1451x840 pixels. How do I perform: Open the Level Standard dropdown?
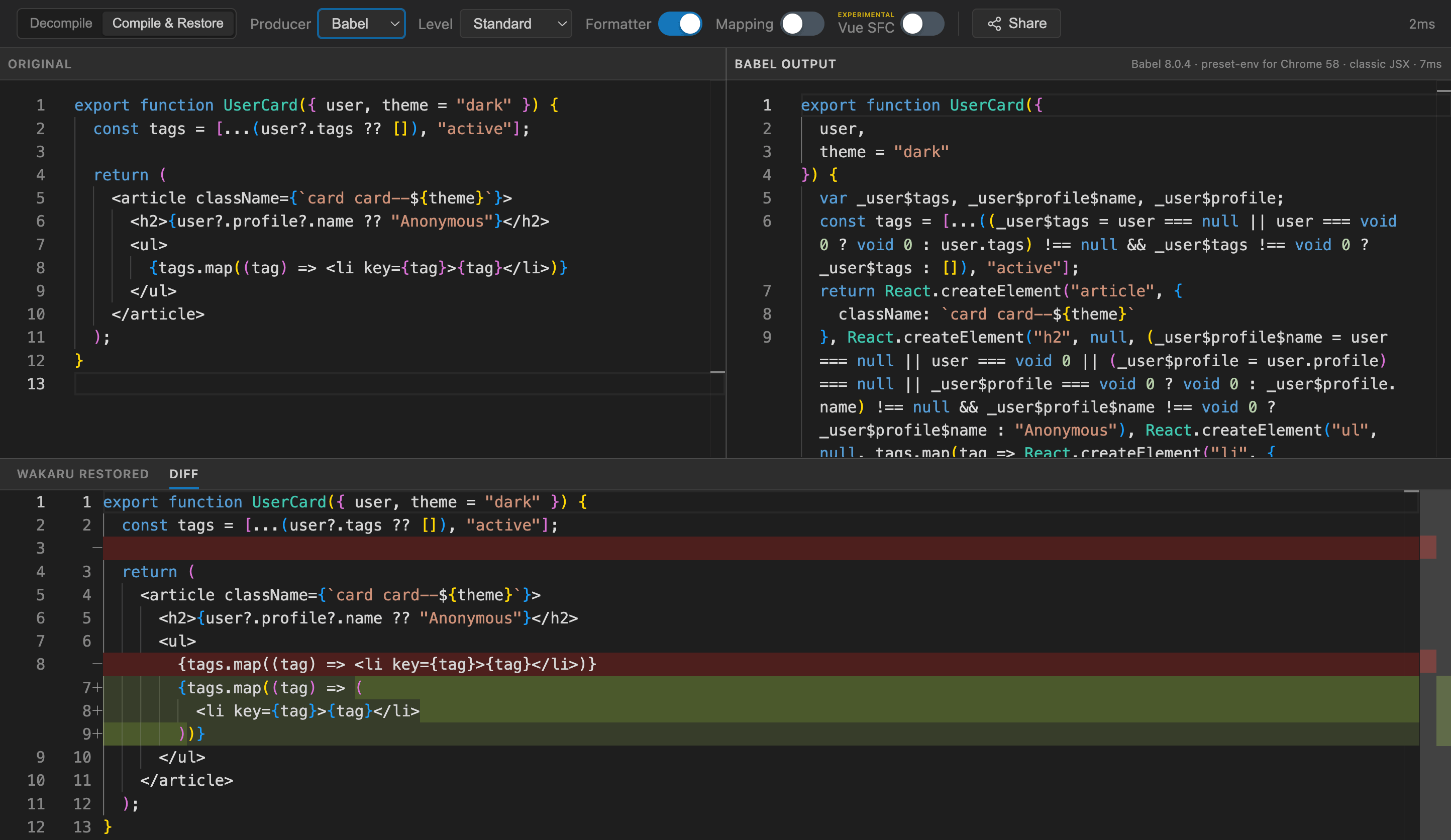click(515, 24)
